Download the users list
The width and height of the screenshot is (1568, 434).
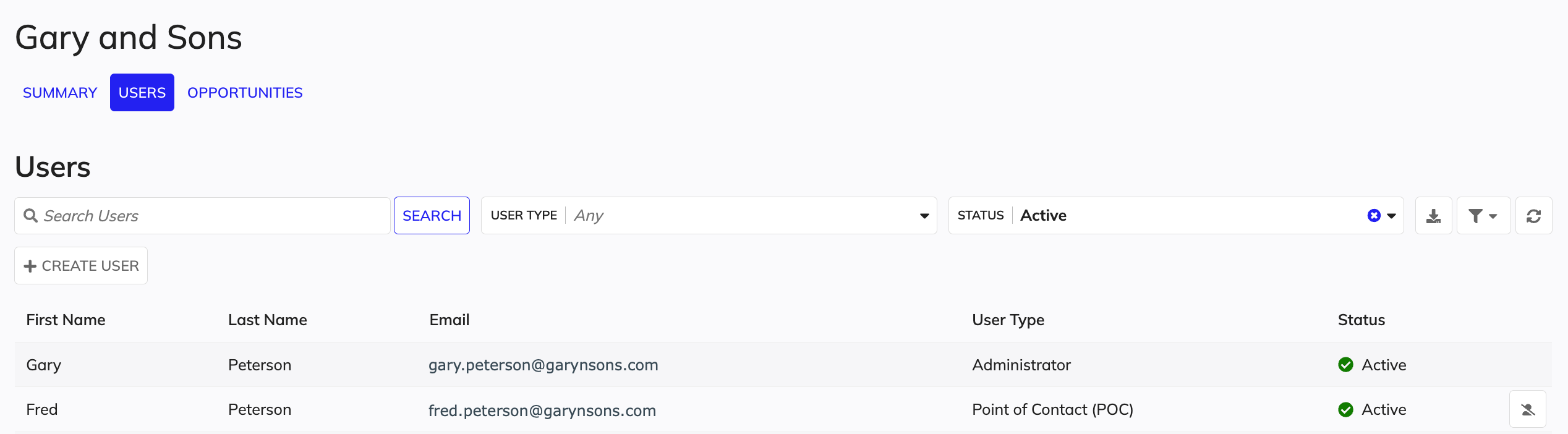pyautogui.click(x=1433, y=216)
